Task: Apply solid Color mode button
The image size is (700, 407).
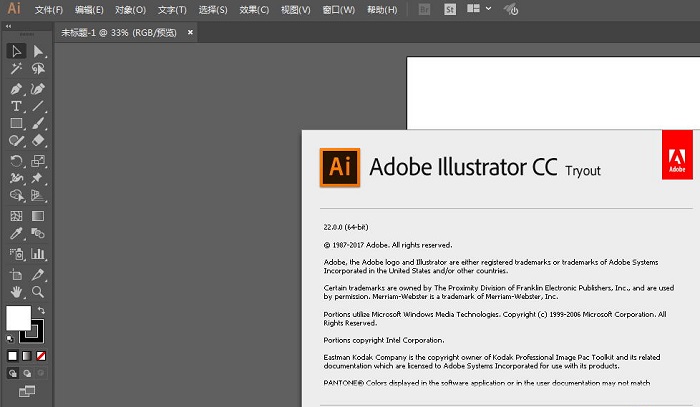Action: [12, 356]
